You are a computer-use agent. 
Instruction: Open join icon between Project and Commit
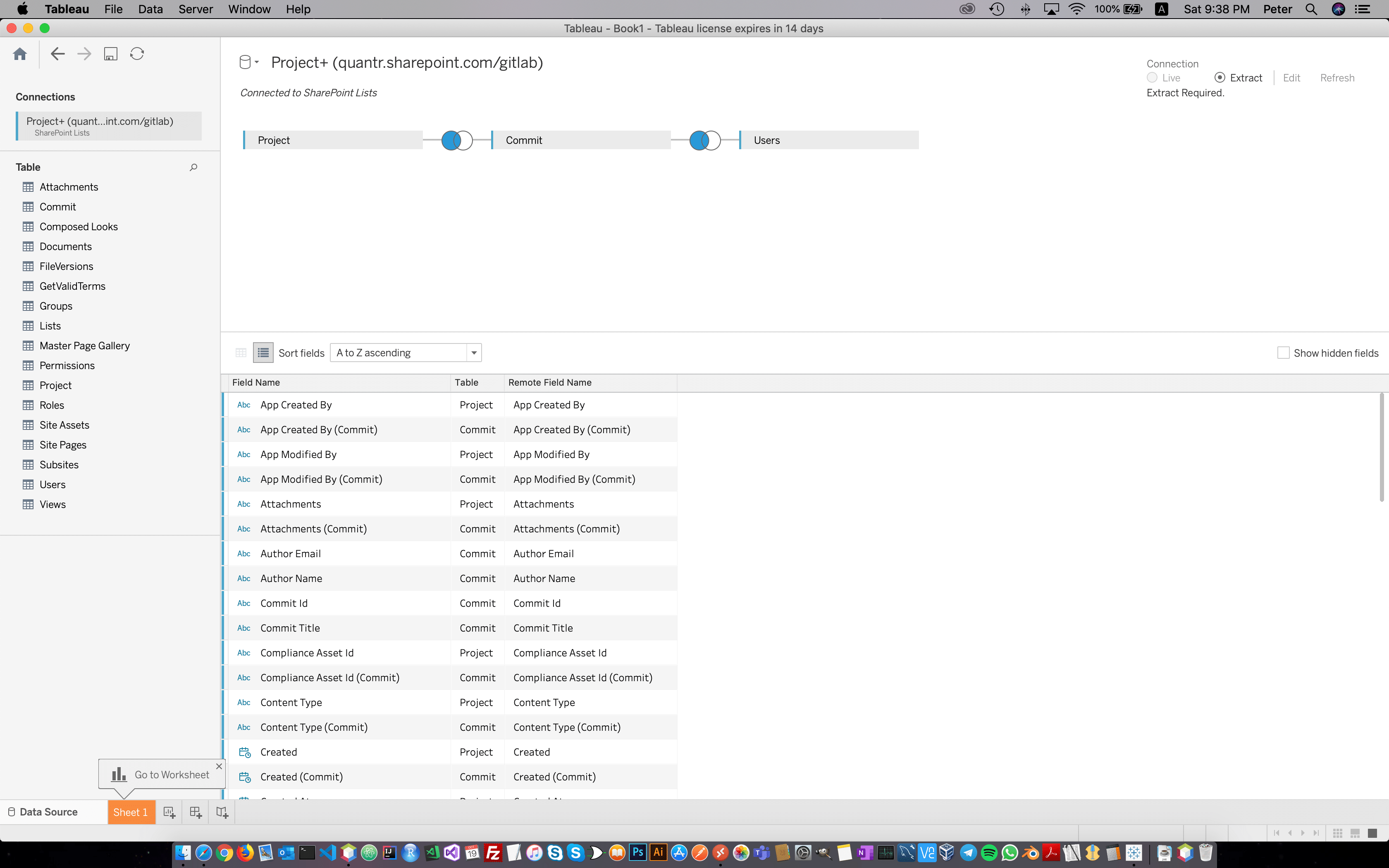(457, 141)
